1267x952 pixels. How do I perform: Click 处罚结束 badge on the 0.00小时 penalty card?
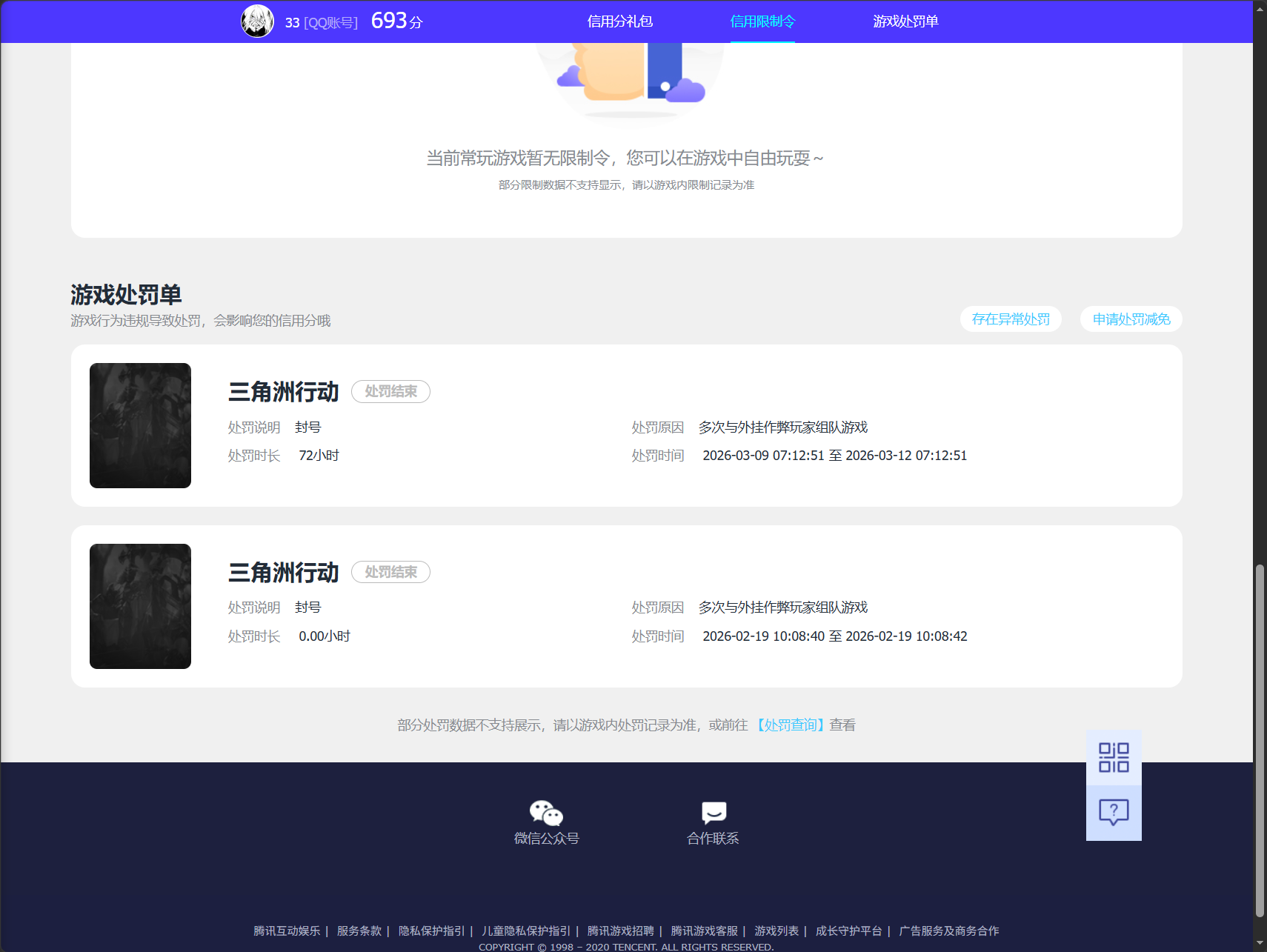pos(390,572)
